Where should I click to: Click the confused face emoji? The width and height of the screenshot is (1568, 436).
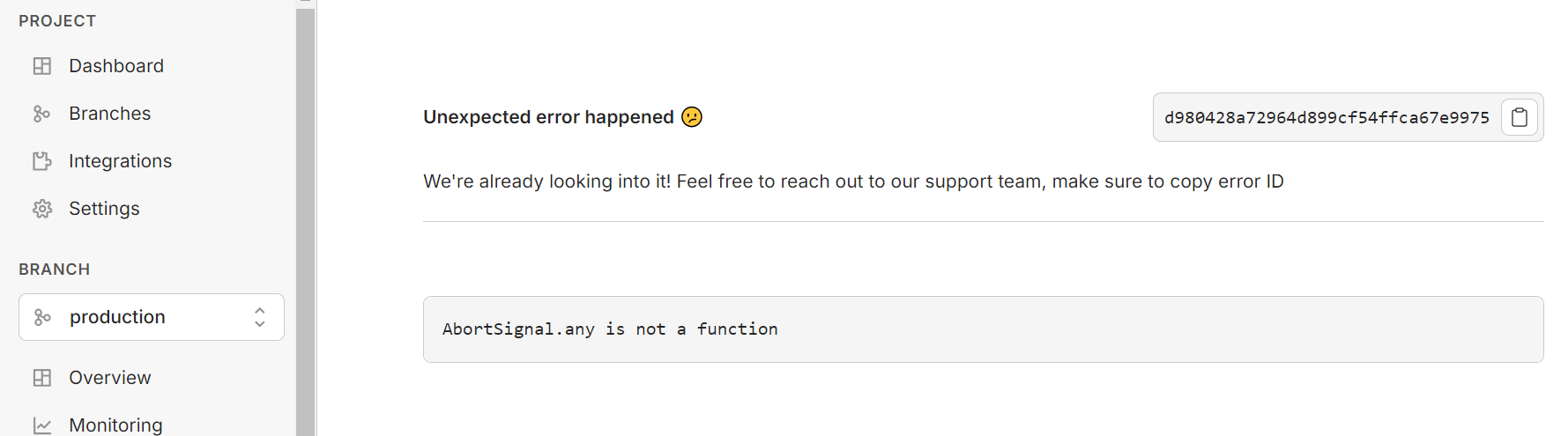pyautogui.click(x=692, y=117)
